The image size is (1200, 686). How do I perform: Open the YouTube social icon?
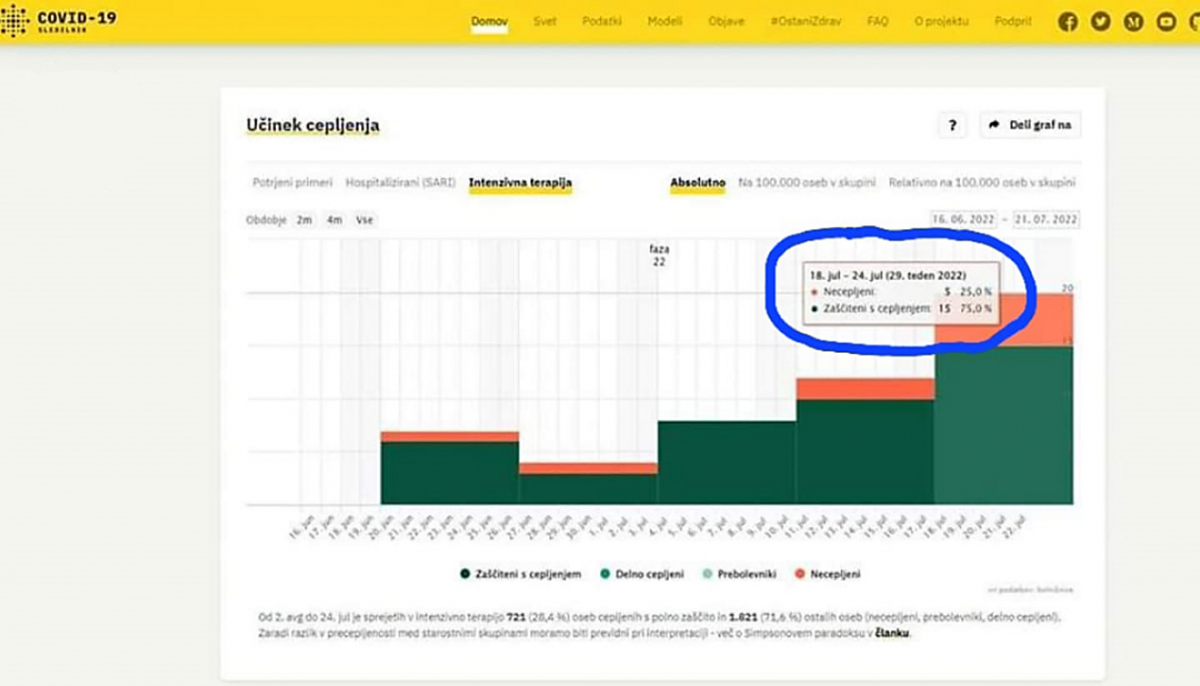coord(1166,21)
